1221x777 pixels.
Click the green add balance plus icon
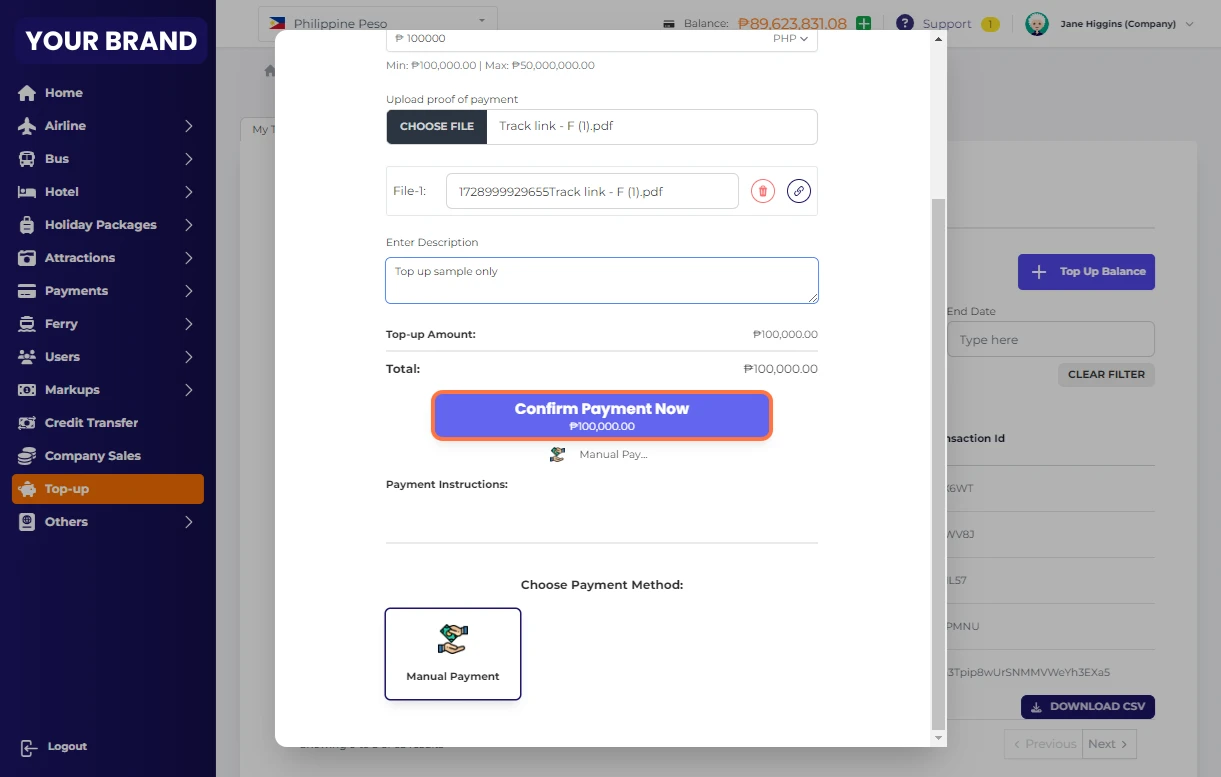(864, 23)
